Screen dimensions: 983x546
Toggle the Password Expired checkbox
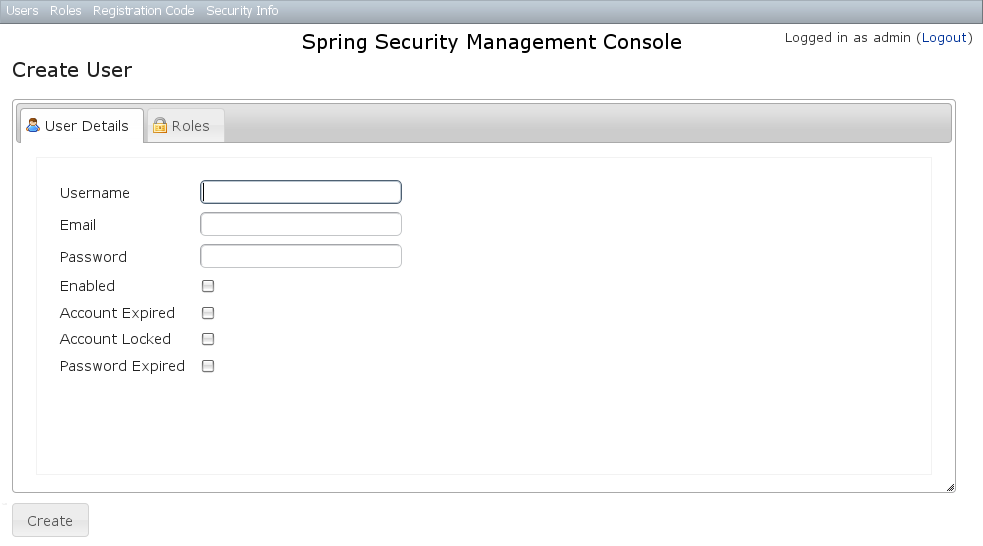pyautogui.click(x=208, y=366)
